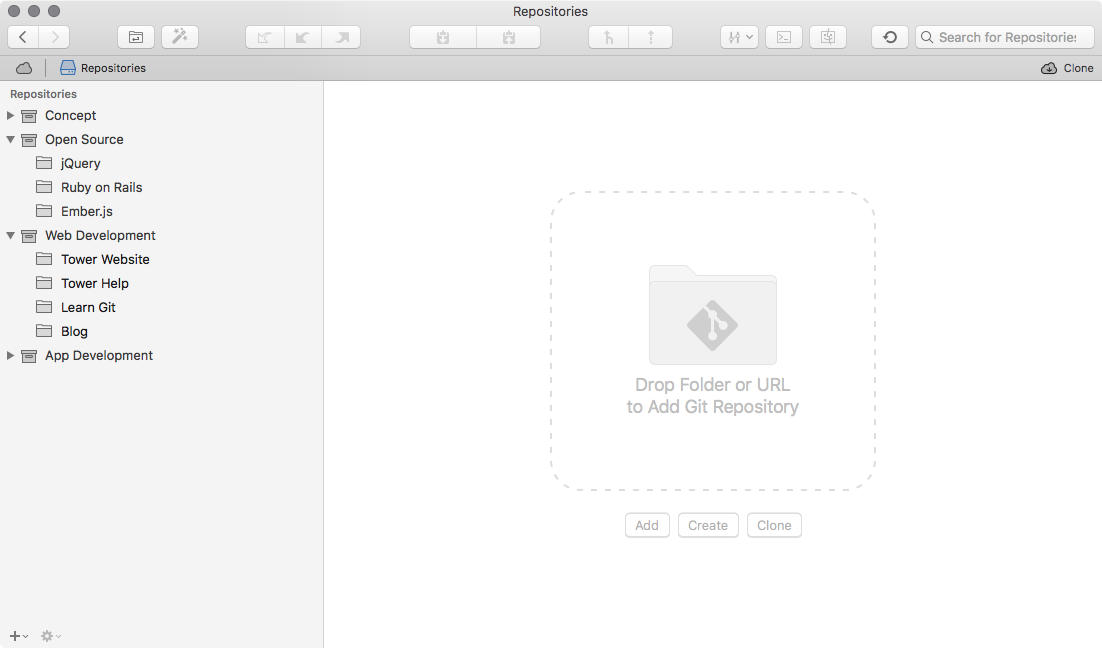Click inside the Search for Repositories field
Screen dimensions: 1102x648
coord(1004,36)
